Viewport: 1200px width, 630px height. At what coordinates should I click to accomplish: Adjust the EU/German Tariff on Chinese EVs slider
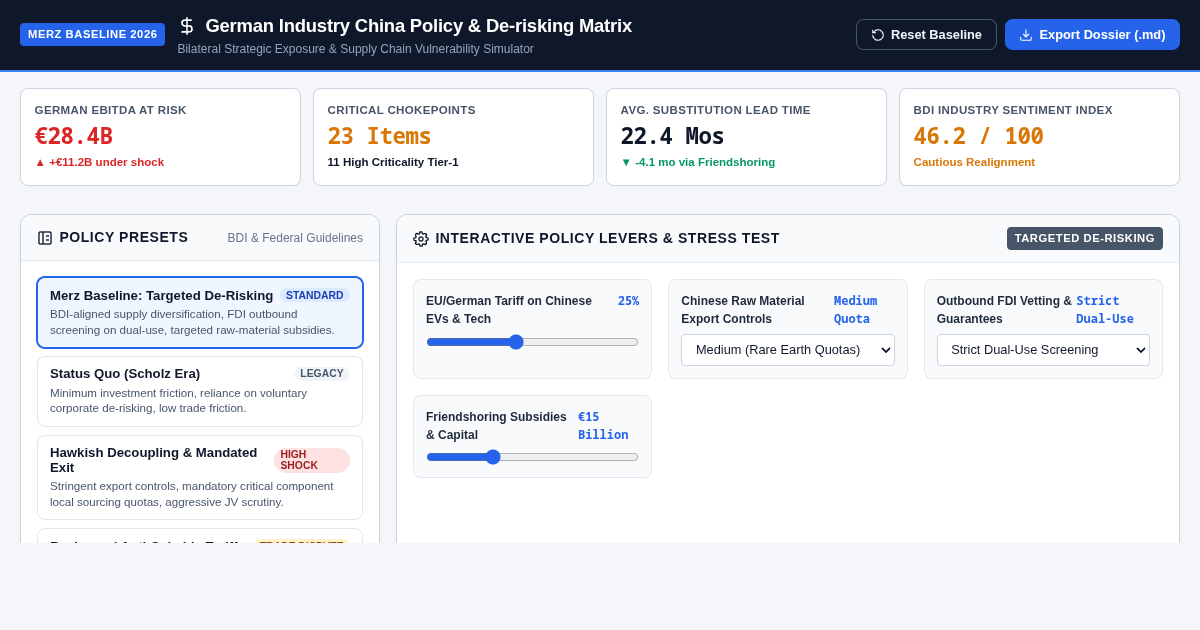(532, 342)
